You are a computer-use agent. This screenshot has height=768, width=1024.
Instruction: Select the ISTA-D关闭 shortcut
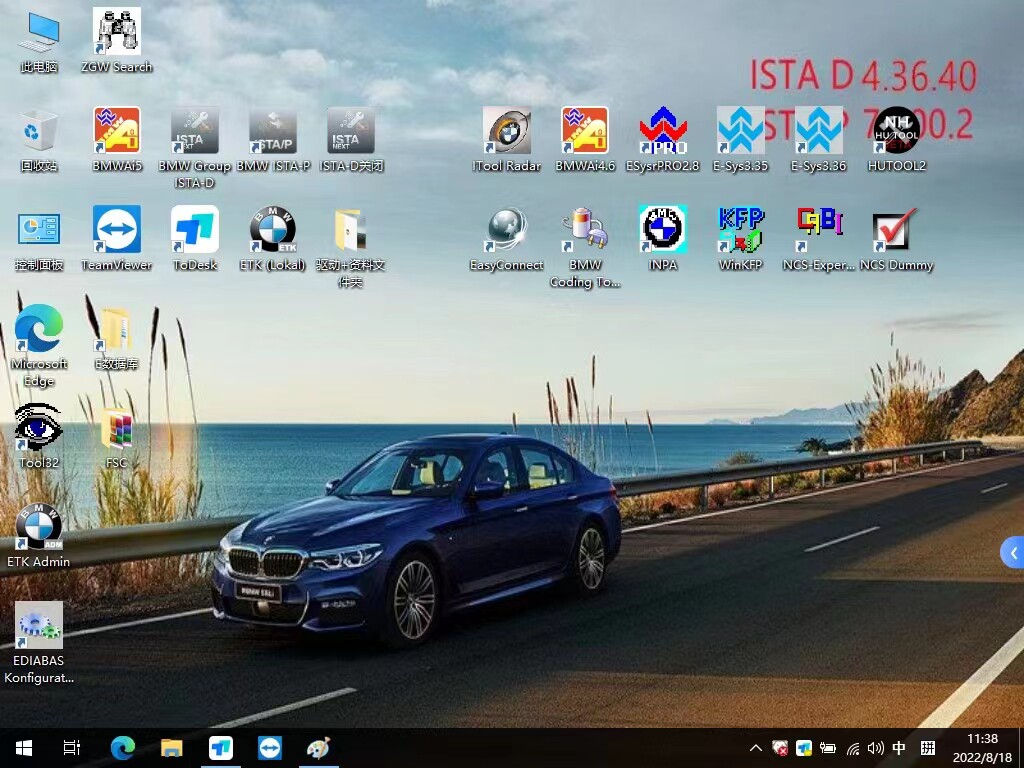tap(351, 140)
